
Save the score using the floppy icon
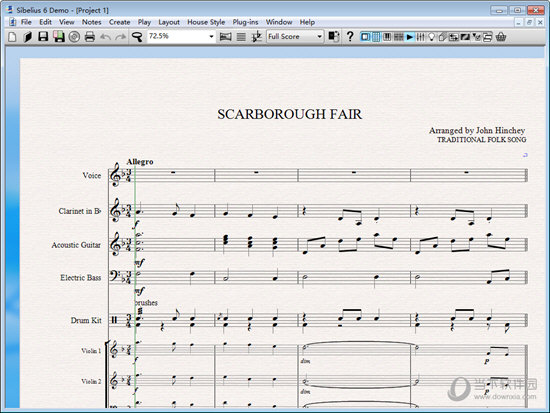point(43,36)
